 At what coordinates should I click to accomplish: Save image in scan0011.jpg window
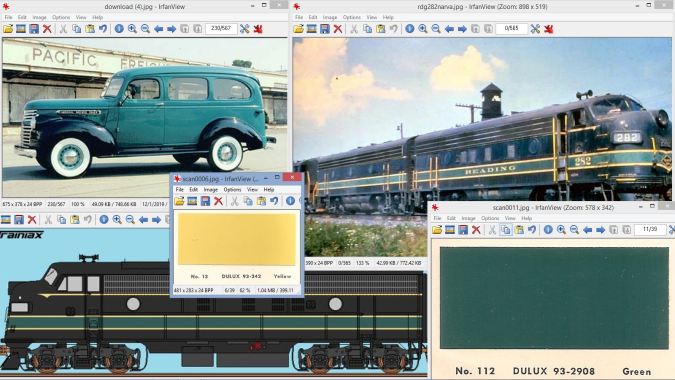[463, 230]
